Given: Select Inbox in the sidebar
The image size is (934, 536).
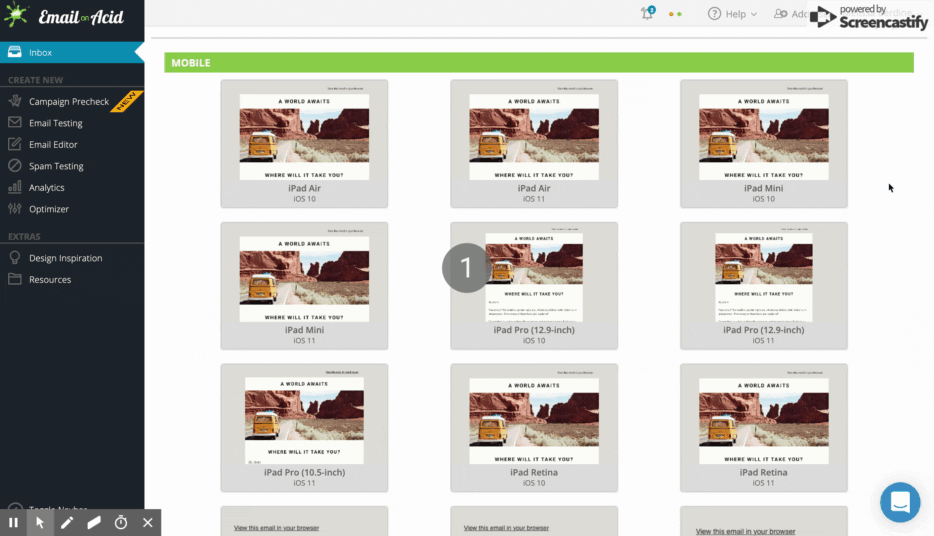Looking at the screenshot, I should click(40, 53).
